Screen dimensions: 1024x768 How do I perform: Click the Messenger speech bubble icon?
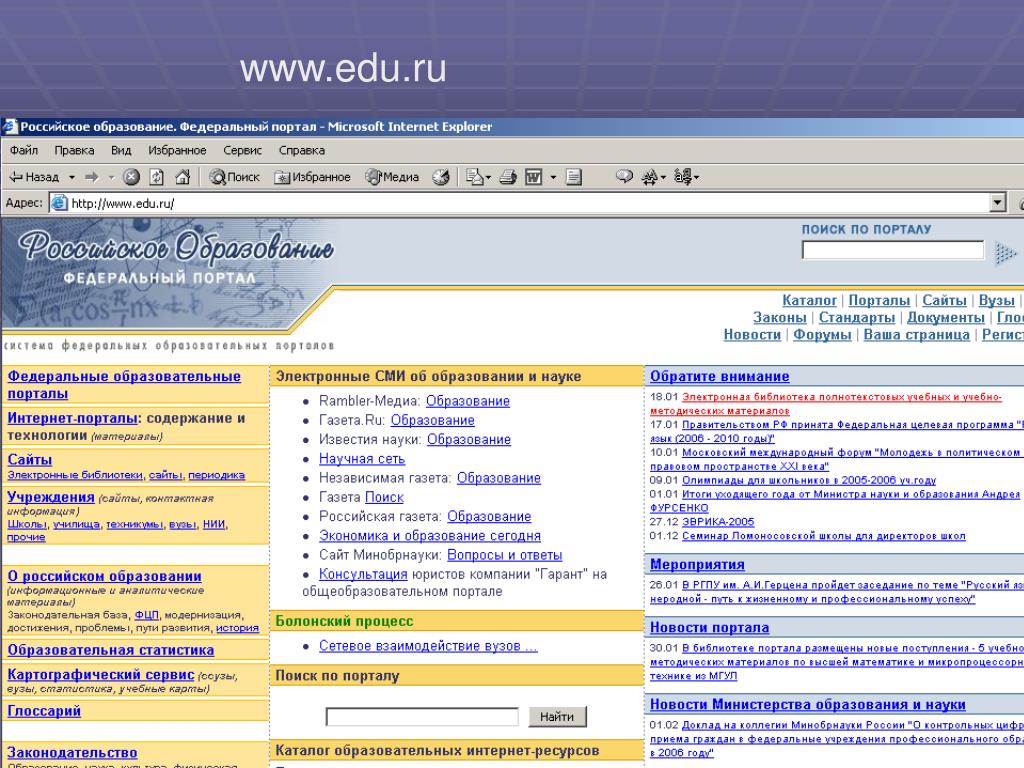coord(624,176)
